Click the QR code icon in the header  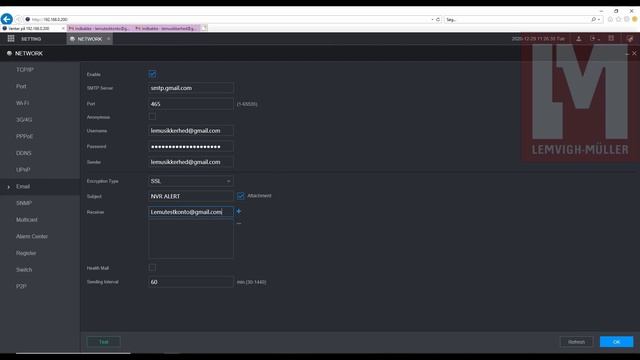click(x=611, y=38)
